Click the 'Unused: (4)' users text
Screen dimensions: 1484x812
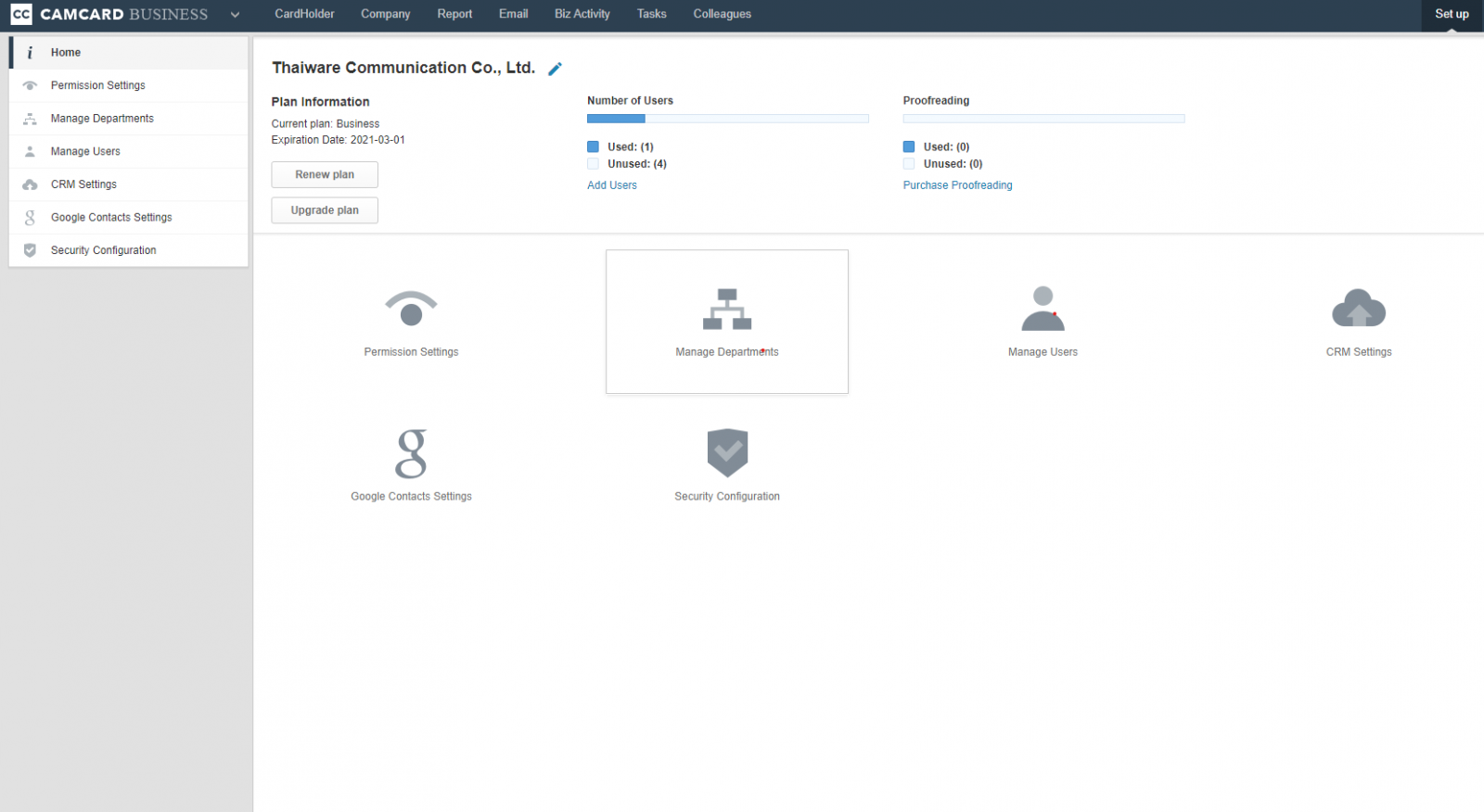637,164
